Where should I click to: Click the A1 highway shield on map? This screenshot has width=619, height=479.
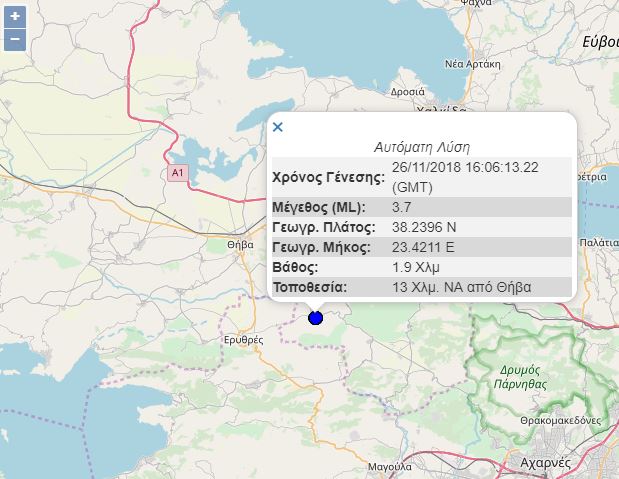[177, 173]
